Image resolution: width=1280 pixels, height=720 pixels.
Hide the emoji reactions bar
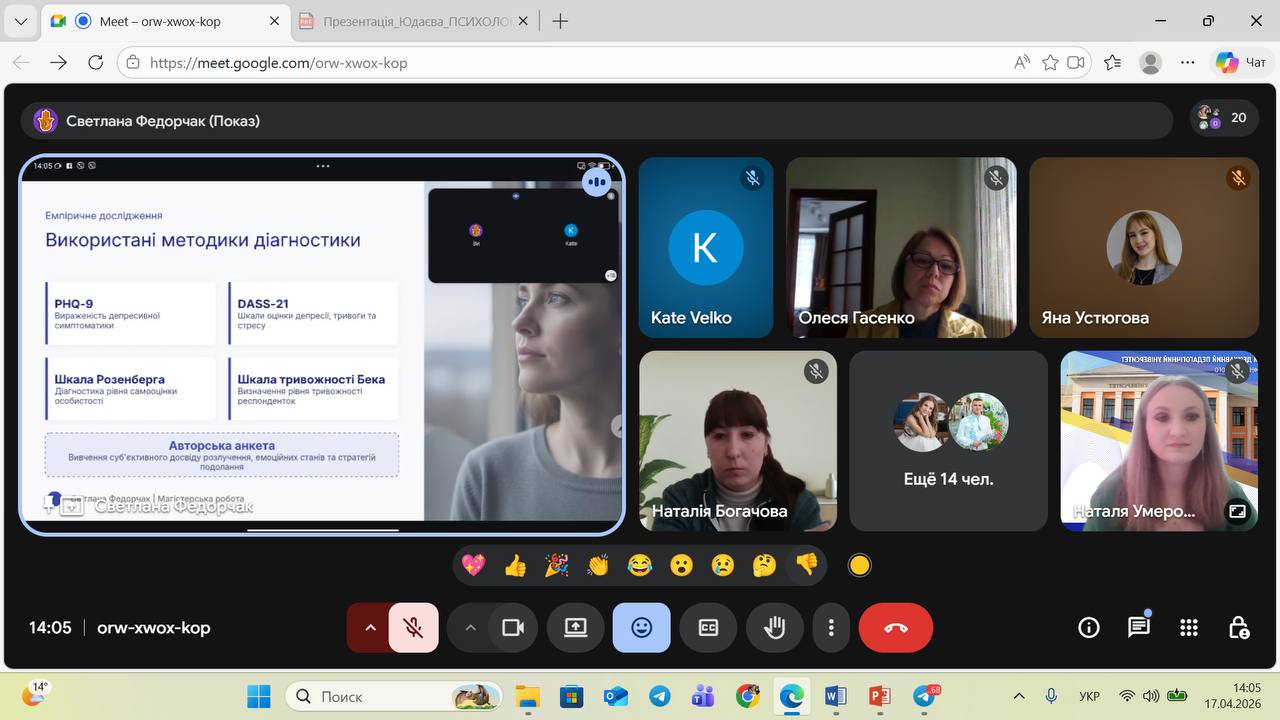pos(641,628)
